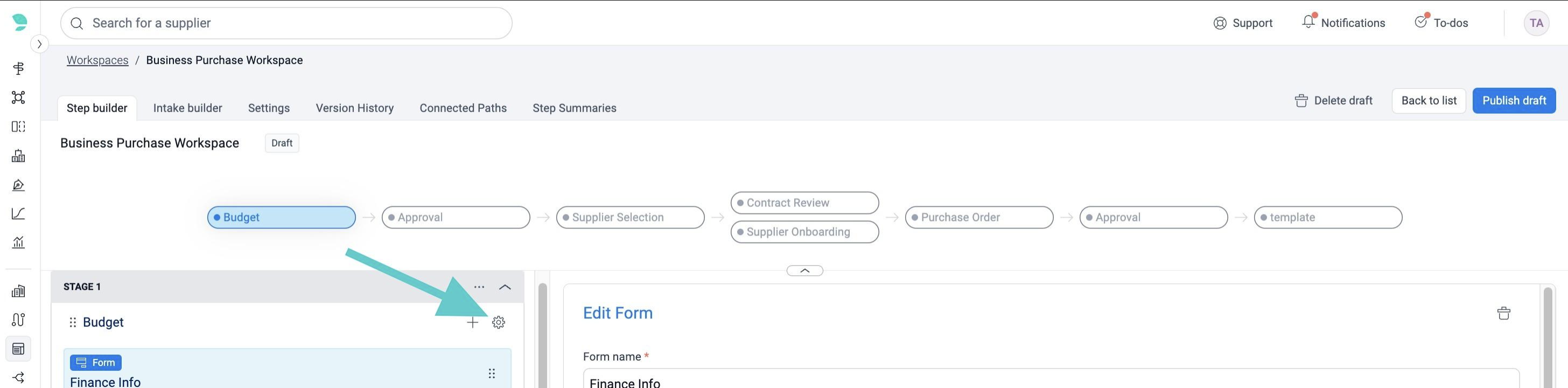Switch to the Intake builder tab
This screenshot has height=388, width=1568.
coord(187,108)
